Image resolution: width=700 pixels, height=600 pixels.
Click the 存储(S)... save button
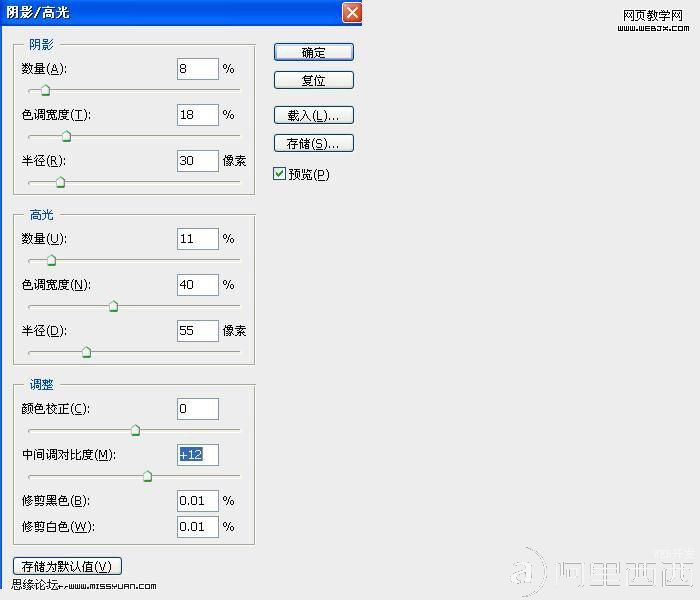click(313, 143)
